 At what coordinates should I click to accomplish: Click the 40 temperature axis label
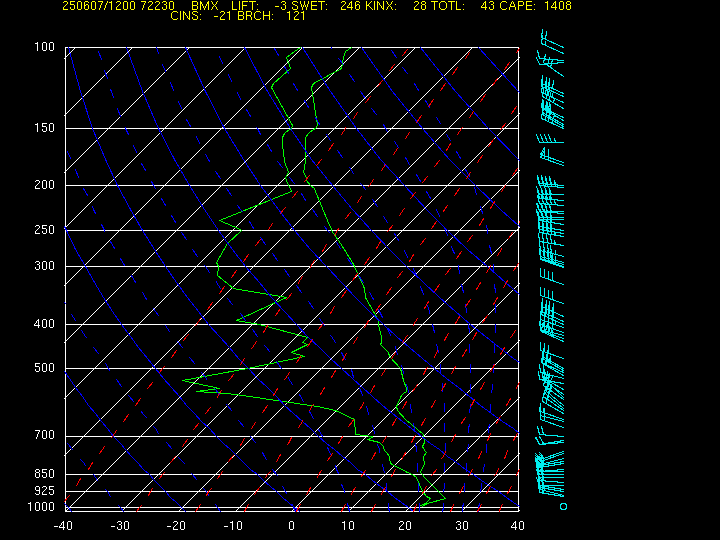pyautogui.click(x=518, y=526)
